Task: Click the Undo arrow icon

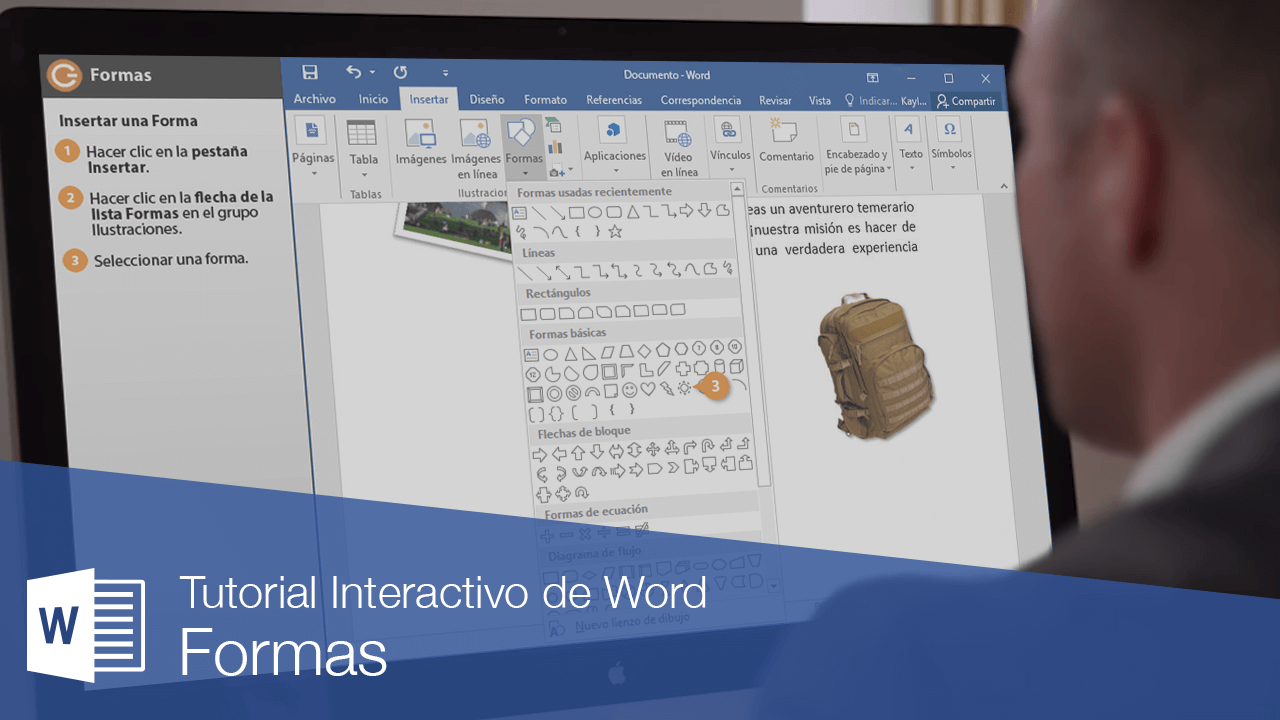Action: [x=353, y=72]
